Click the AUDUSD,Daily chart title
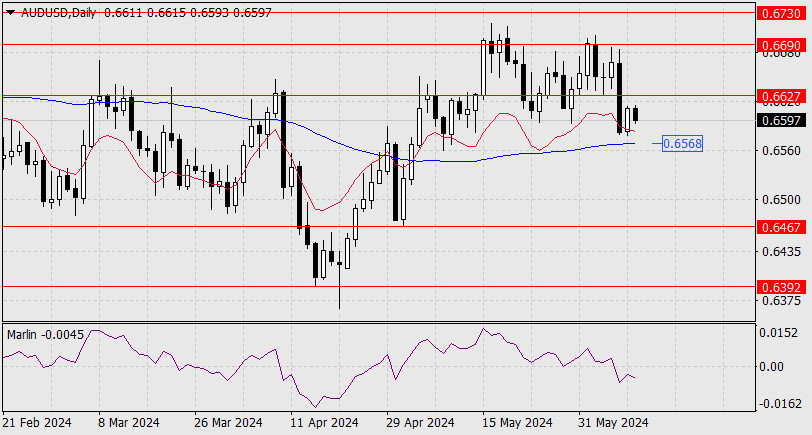Viewport: 812px width, 435px height. (58, 13)
